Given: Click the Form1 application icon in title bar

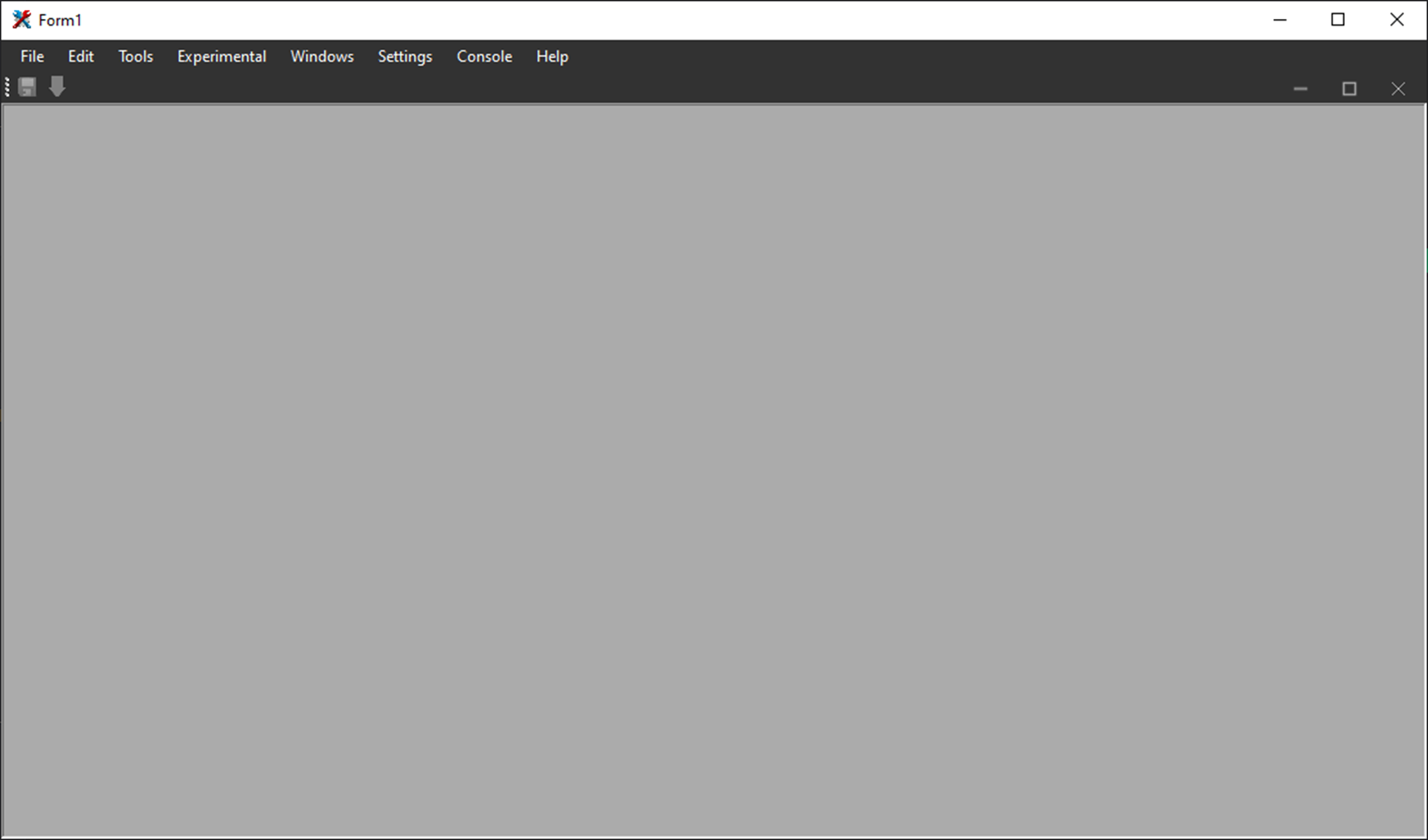Looking at the screenshot, I should point(21,19).
